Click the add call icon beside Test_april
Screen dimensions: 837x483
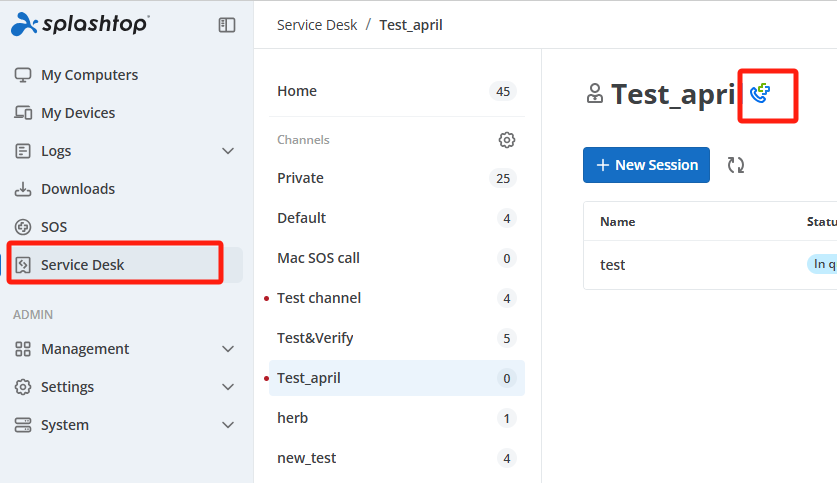coord(760,93)
